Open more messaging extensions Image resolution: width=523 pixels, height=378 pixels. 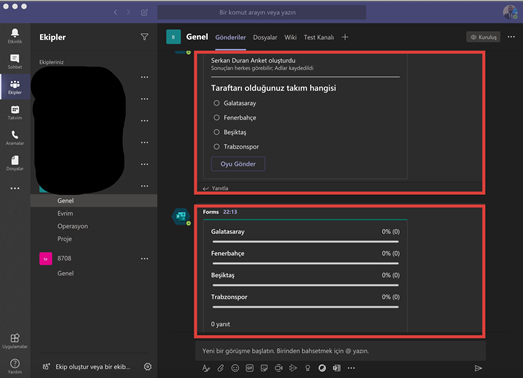click(351, 368)
